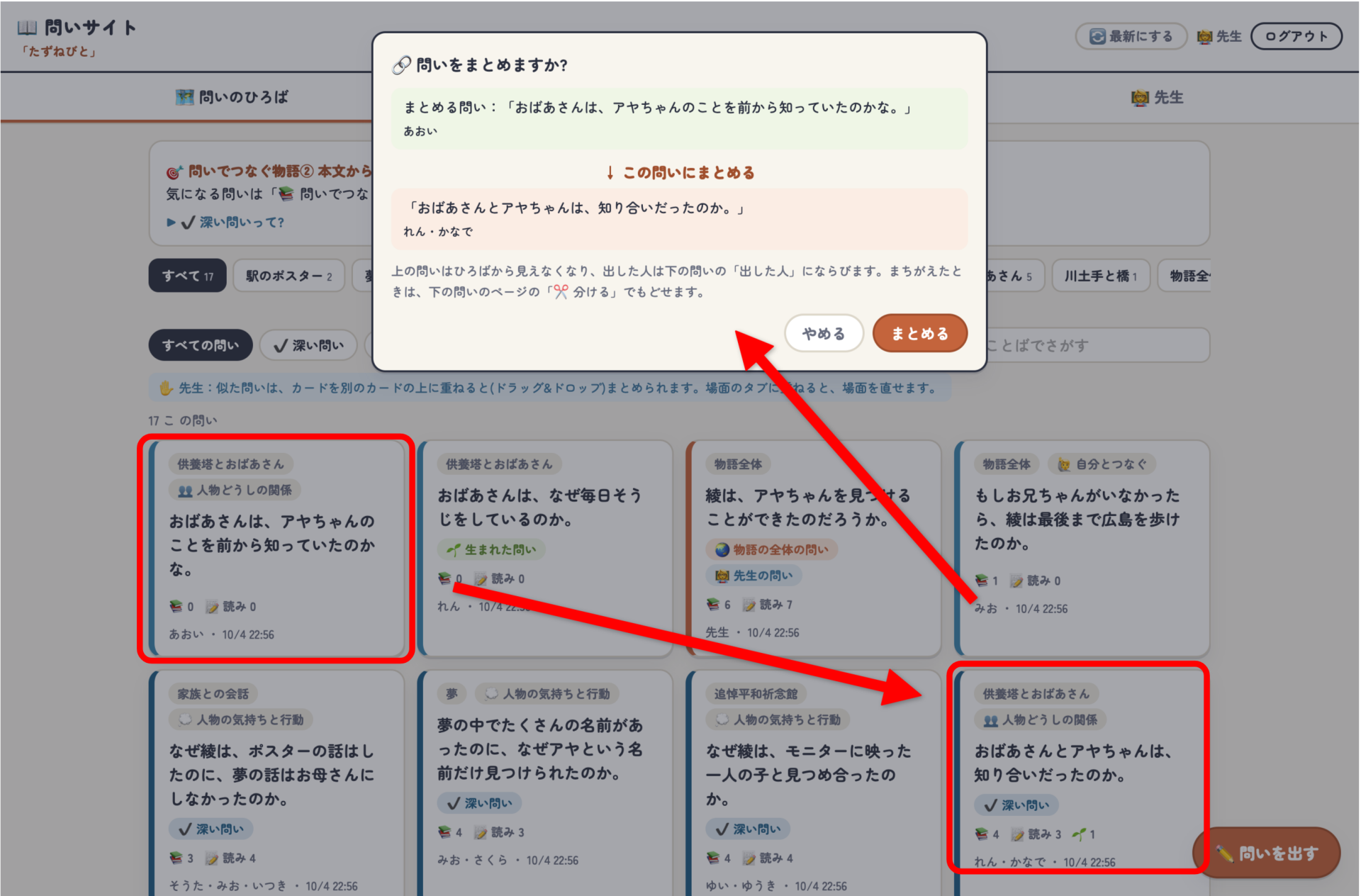This screenshot has width=1361, height=896.
Task: Open the 問いを出す floating button
Action: [x=1267, y=853]
